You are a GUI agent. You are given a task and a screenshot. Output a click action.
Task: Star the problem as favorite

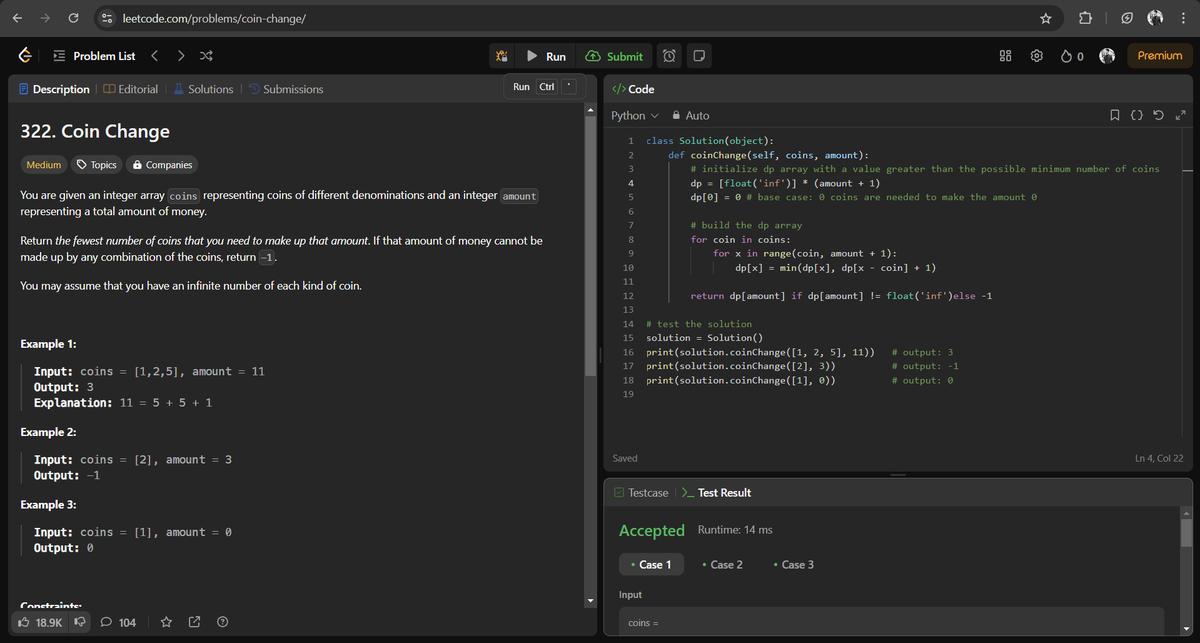coord(167,623)
